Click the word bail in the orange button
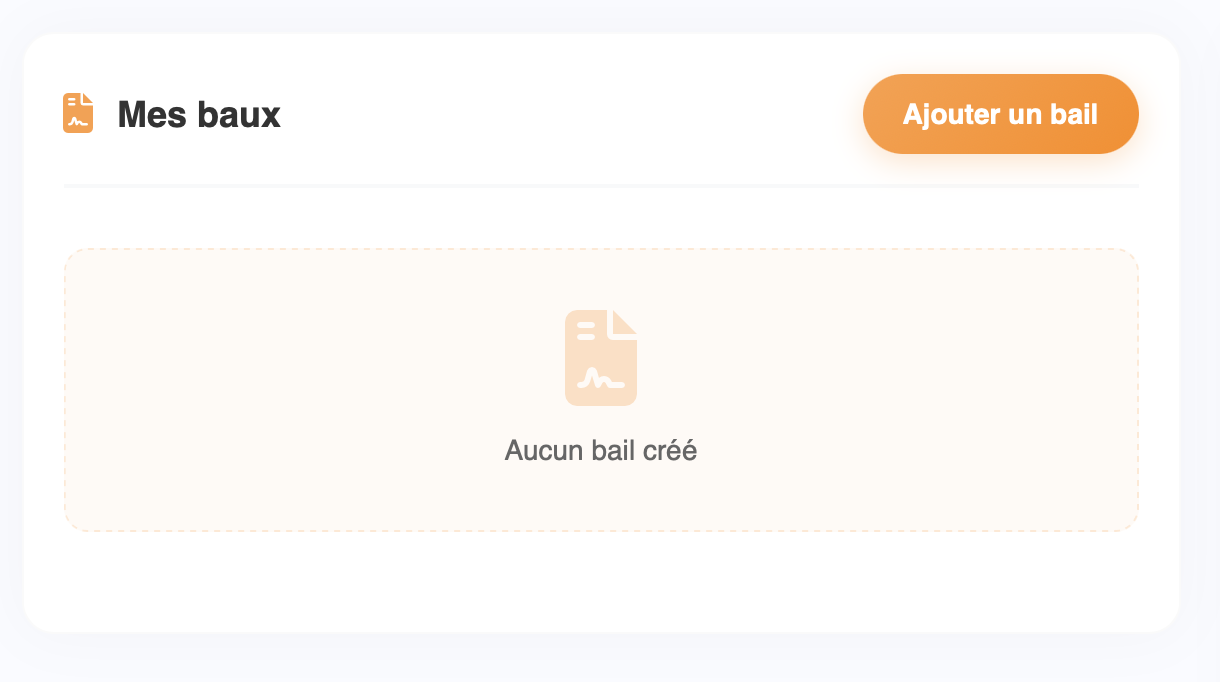The height and width of the screenshot is (682, 1220). point(1074,114)
